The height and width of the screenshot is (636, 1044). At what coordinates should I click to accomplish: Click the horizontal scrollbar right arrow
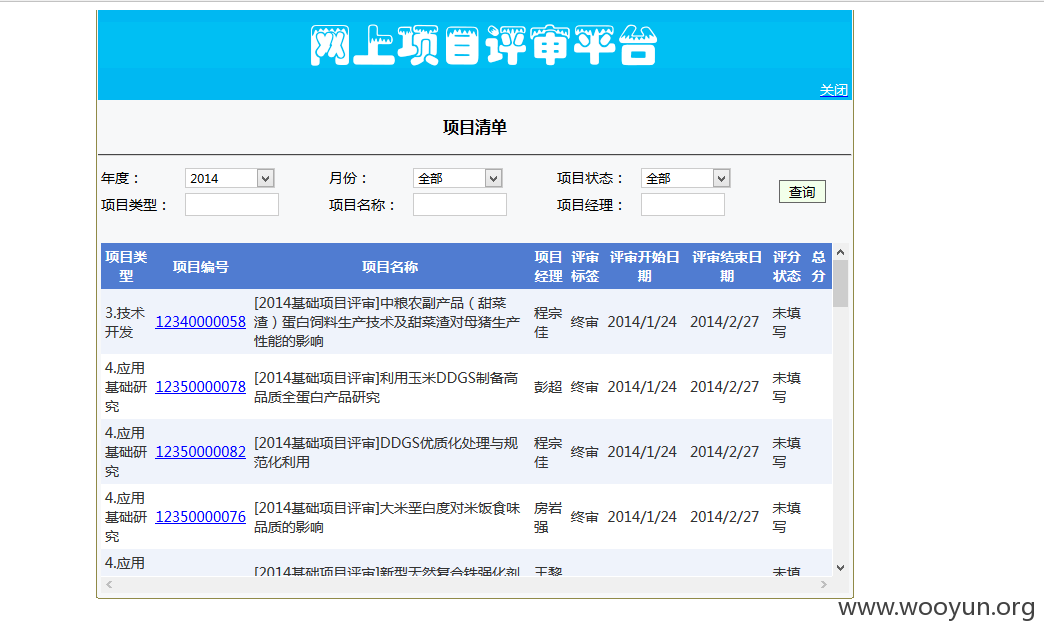[824, 584]
